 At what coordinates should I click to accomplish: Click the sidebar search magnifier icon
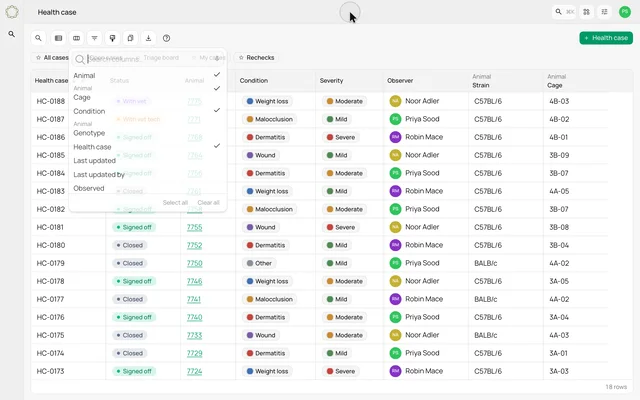click(x=12, y=34)
